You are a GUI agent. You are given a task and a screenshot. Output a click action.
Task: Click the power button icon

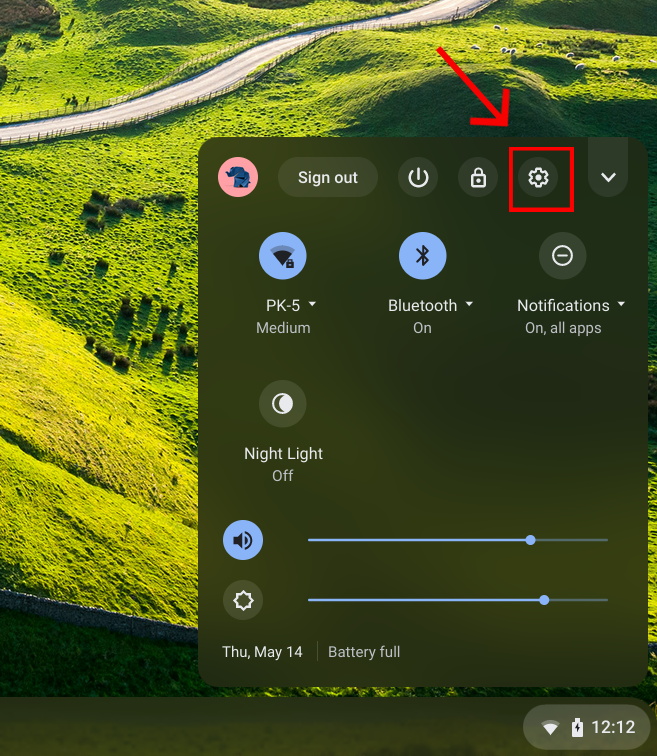[418, 177]
